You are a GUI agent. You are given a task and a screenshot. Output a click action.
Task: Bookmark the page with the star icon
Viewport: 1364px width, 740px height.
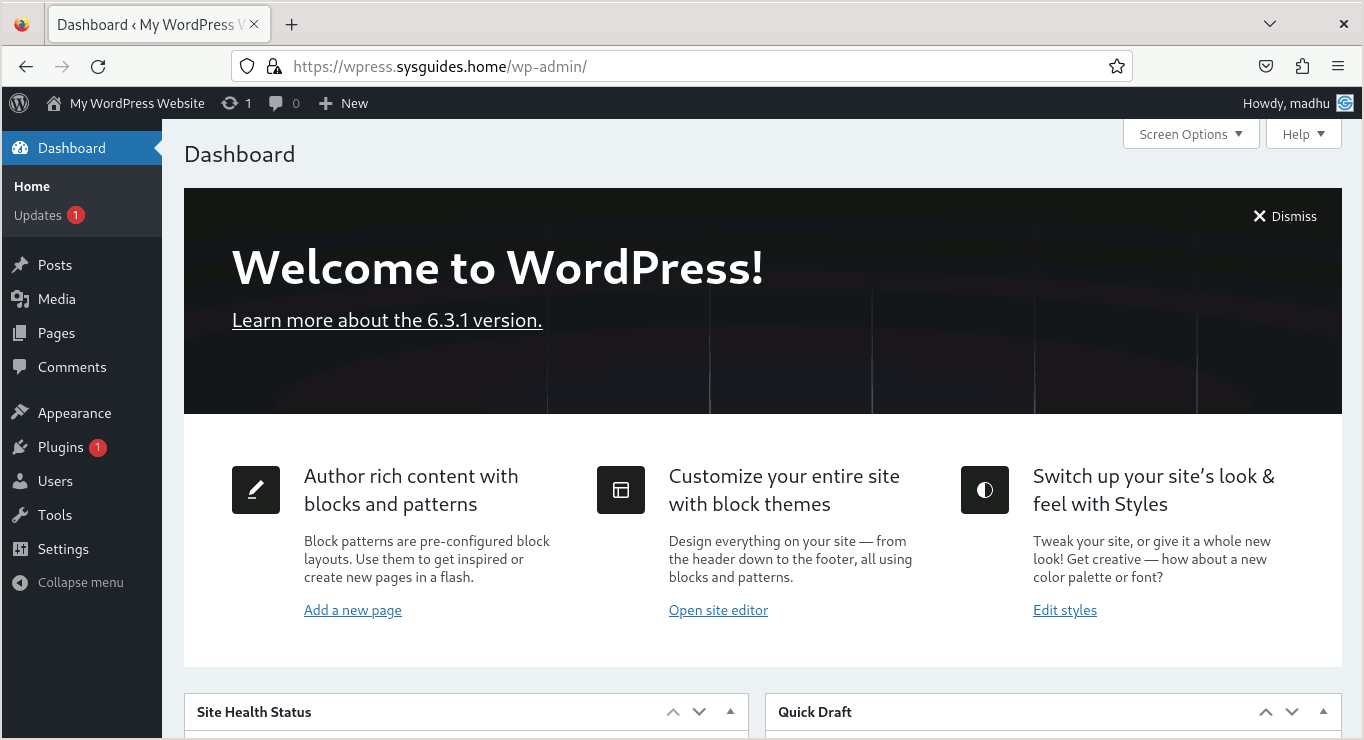tap(1116, 66)
